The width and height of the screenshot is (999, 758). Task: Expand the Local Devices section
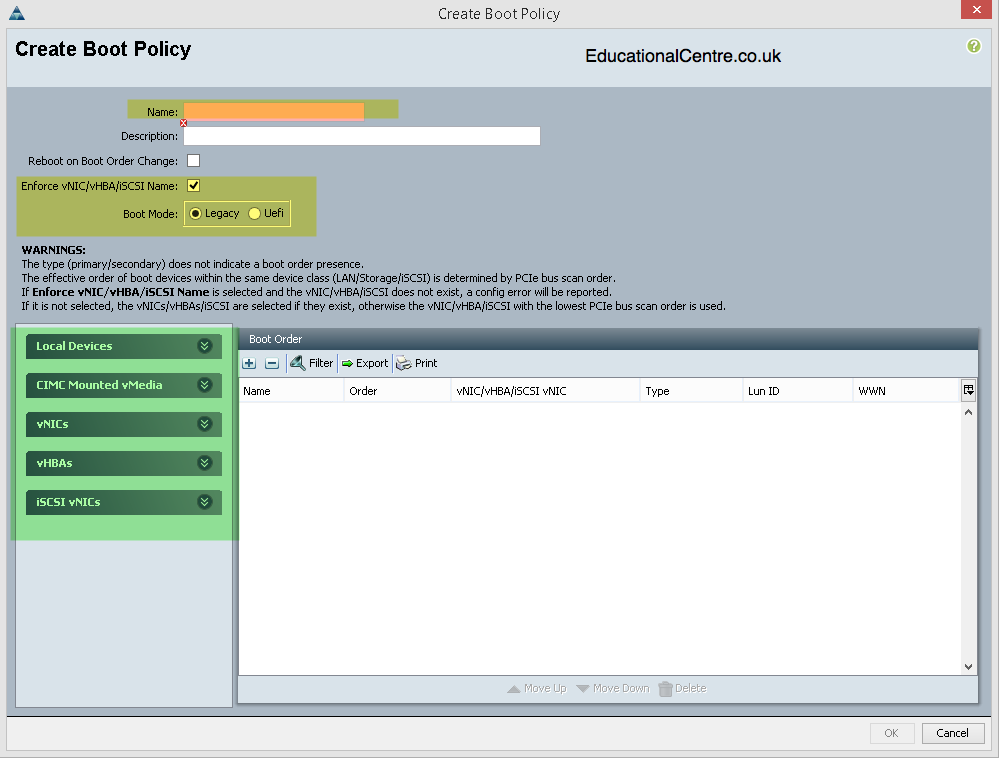pos(124,346)
